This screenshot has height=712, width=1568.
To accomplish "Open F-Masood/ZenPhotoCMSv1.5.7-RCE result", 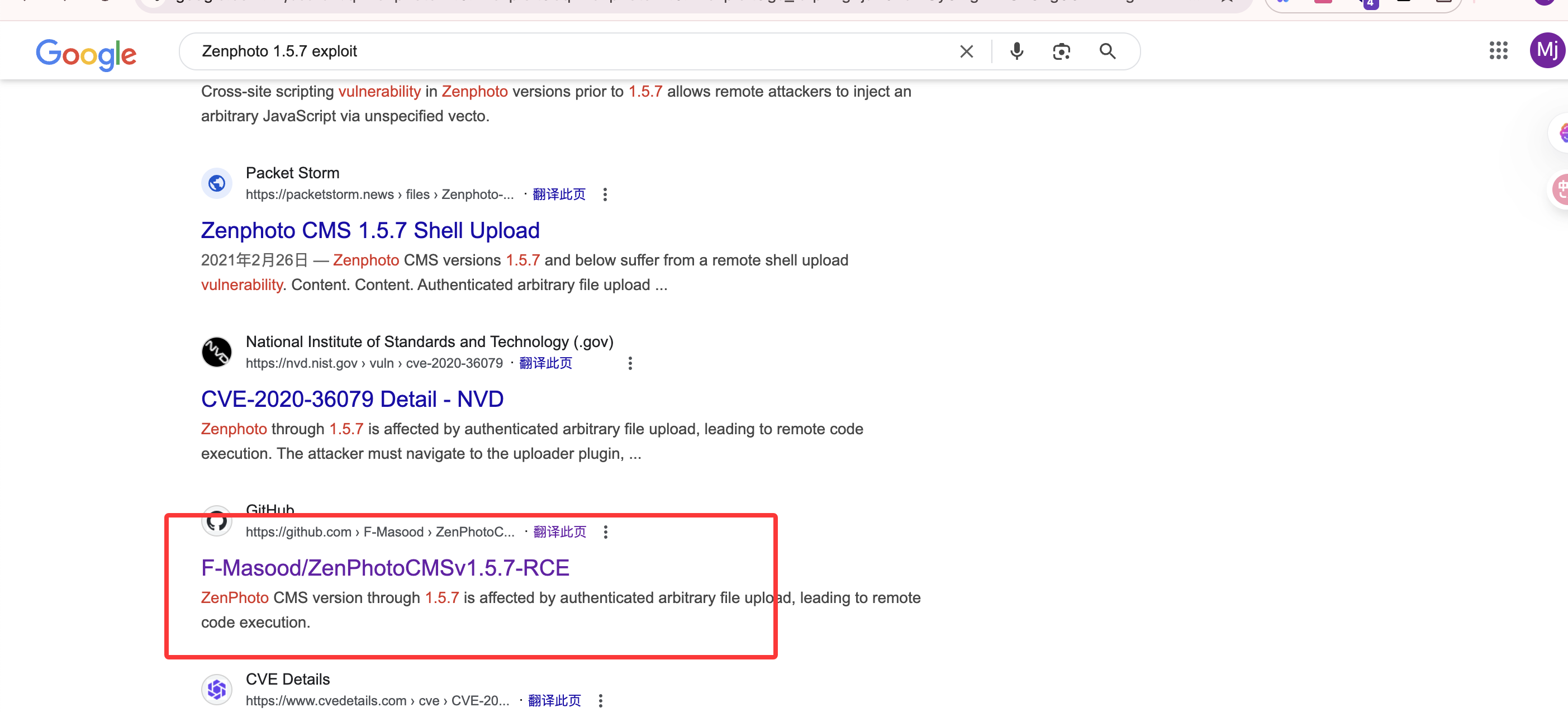I will [x=386, y=568].
